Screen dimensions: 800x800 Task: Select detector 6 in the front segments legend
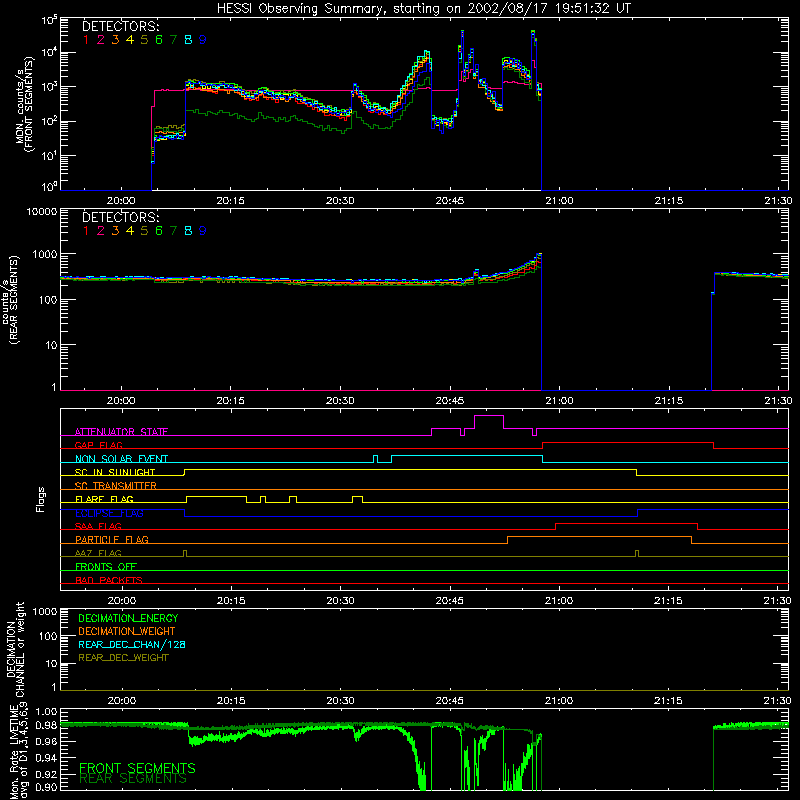pos(159,40)
